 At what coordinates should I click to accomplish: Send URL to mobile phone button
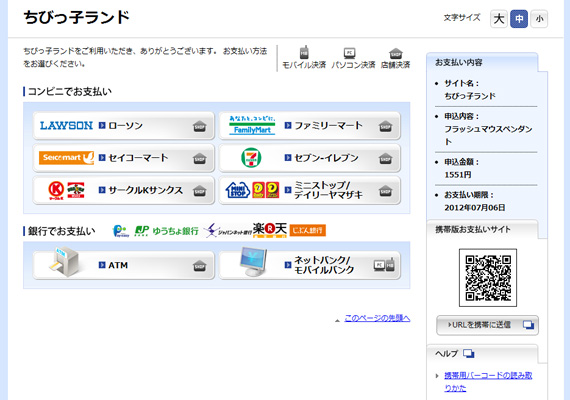[x=487, y=325]
